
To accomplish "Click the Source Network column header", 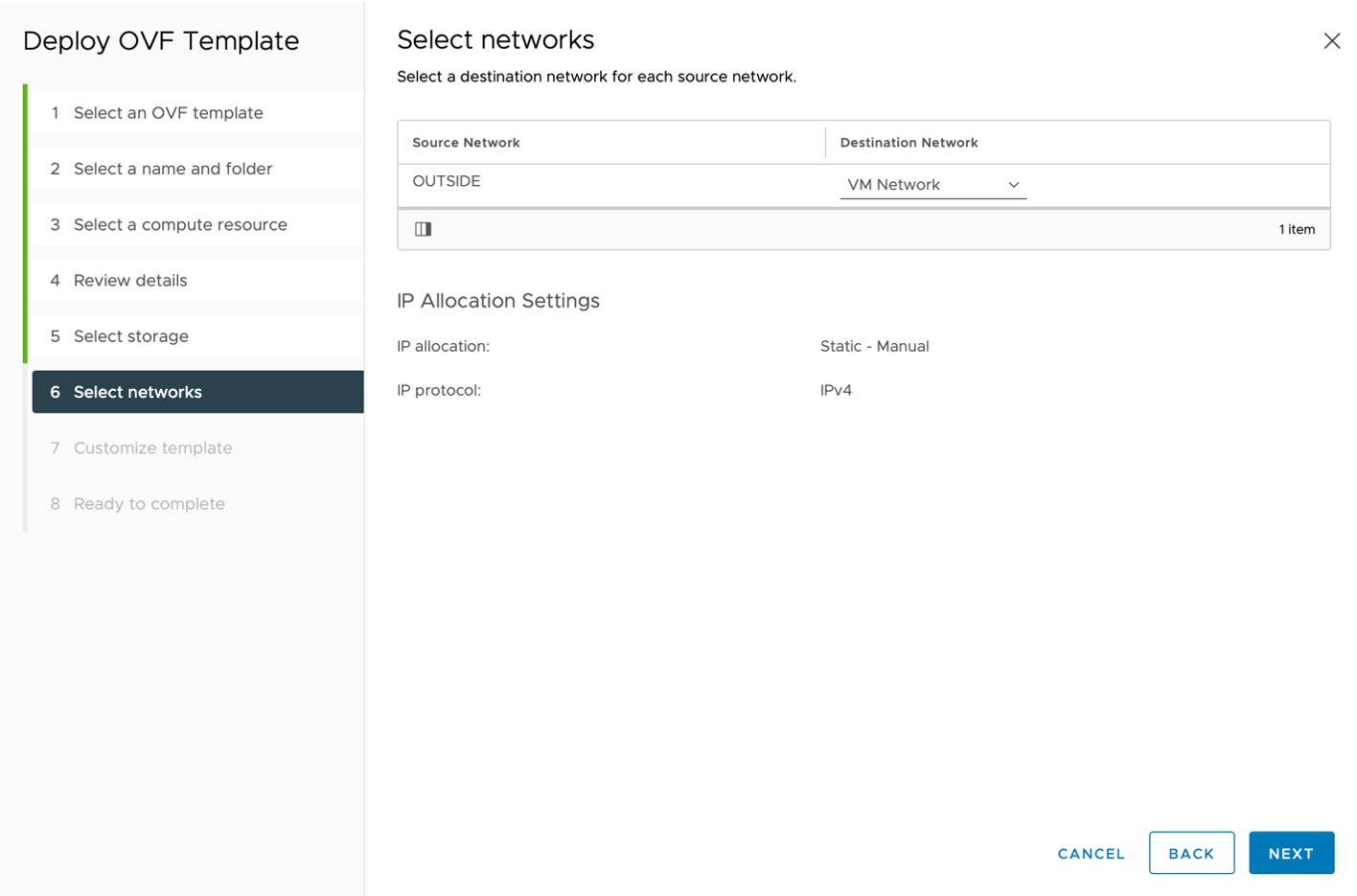I will pos(466,142).
